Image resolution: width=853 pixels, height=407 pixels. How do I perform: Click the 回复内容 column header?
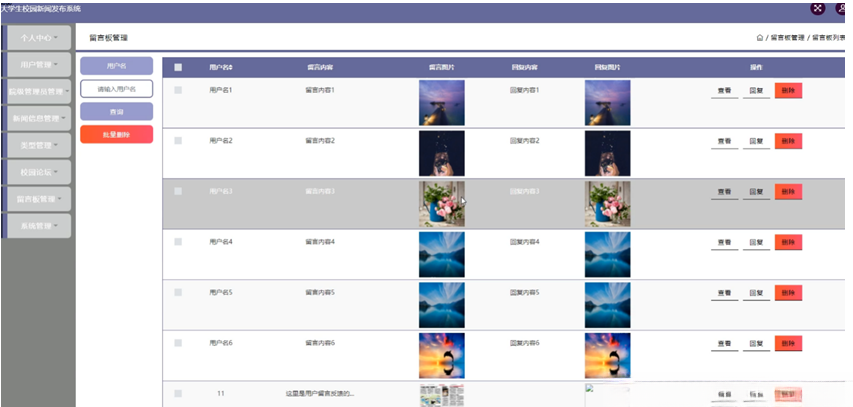524,67
